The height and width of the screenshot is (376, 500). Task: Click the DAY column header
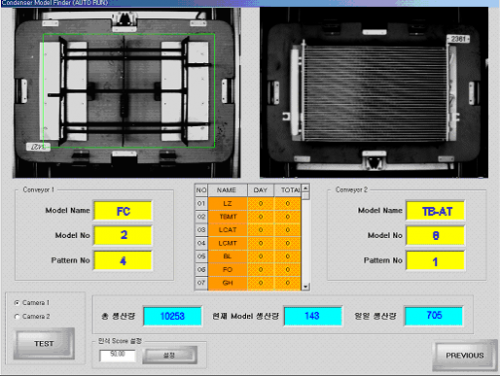point(260,190)
